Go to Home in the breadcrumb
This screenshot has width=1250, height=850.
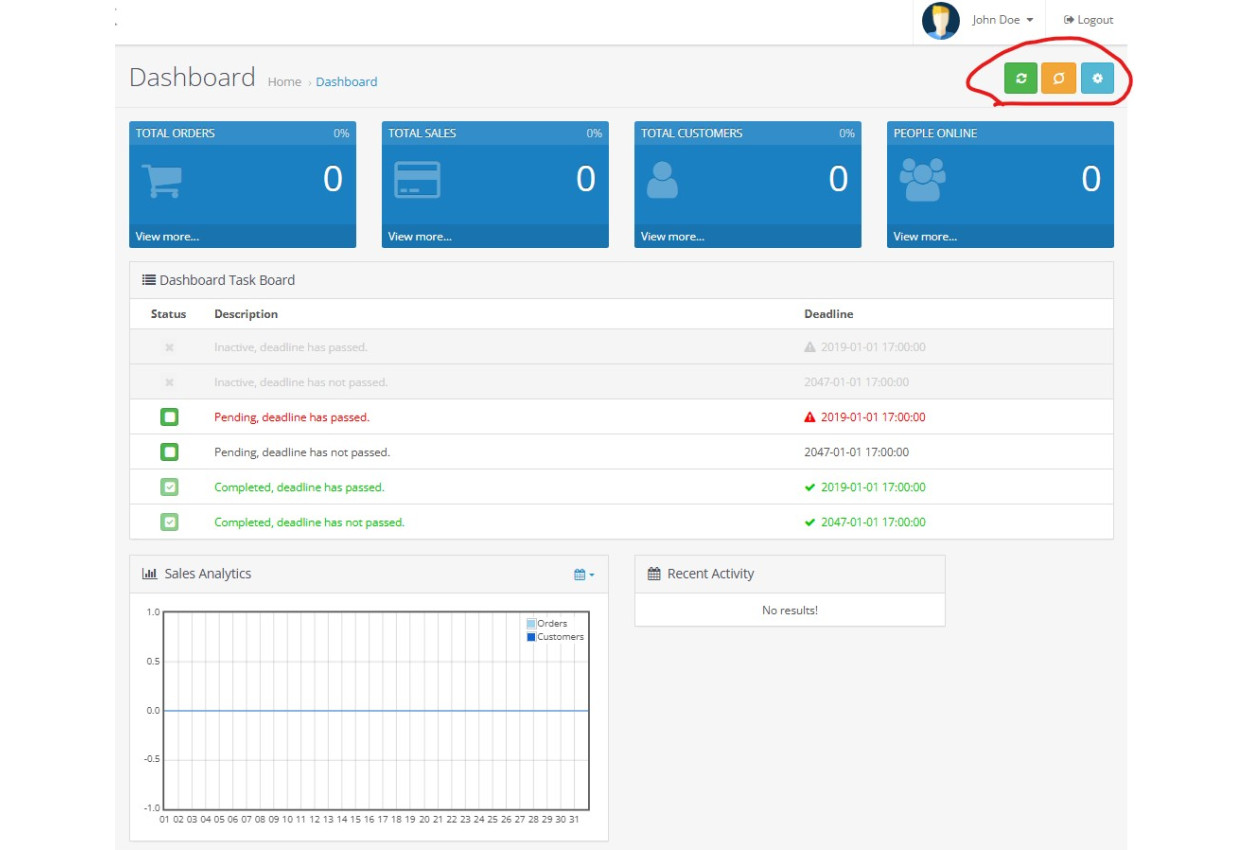(284, 82)
